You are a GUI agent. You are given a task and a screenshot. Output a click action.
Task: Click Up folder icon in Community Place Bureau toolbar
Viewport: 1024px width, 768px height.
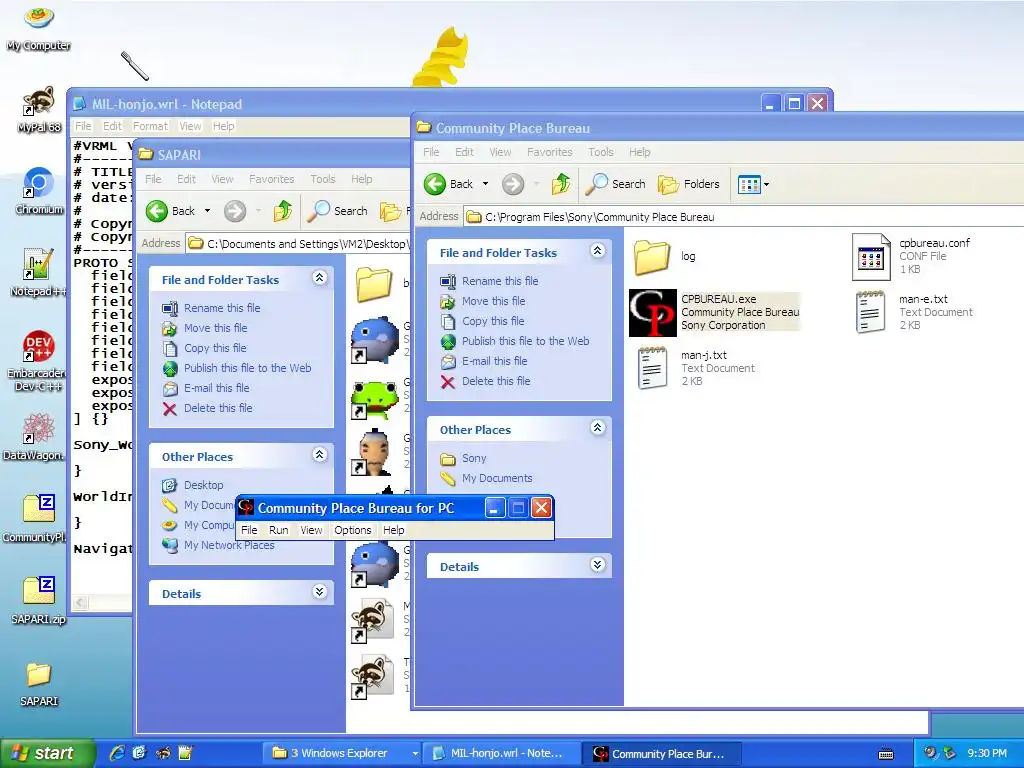click(x=560, y=184)
